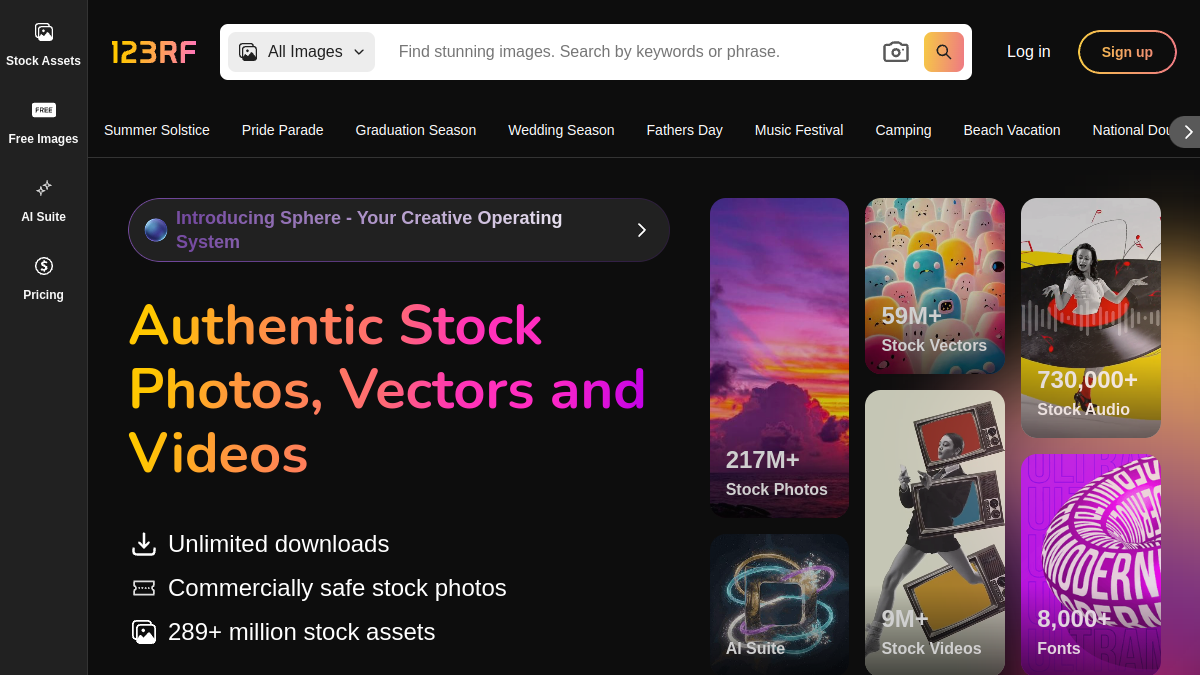
Task: Click the banner's right chevron arrow
Action: pos(642,230)
